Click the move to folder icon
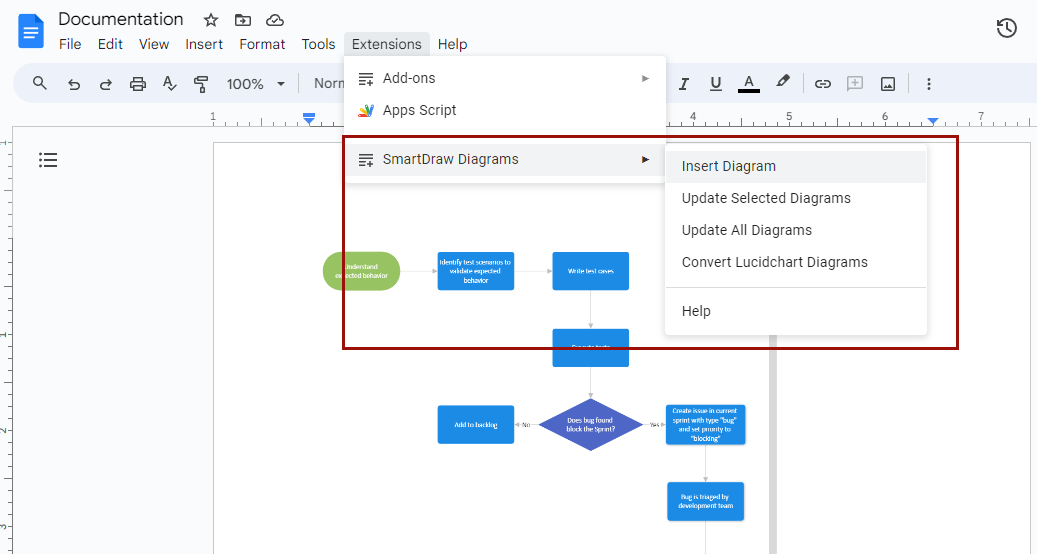This screenshot has height=554, width=1037. point(243,20)
